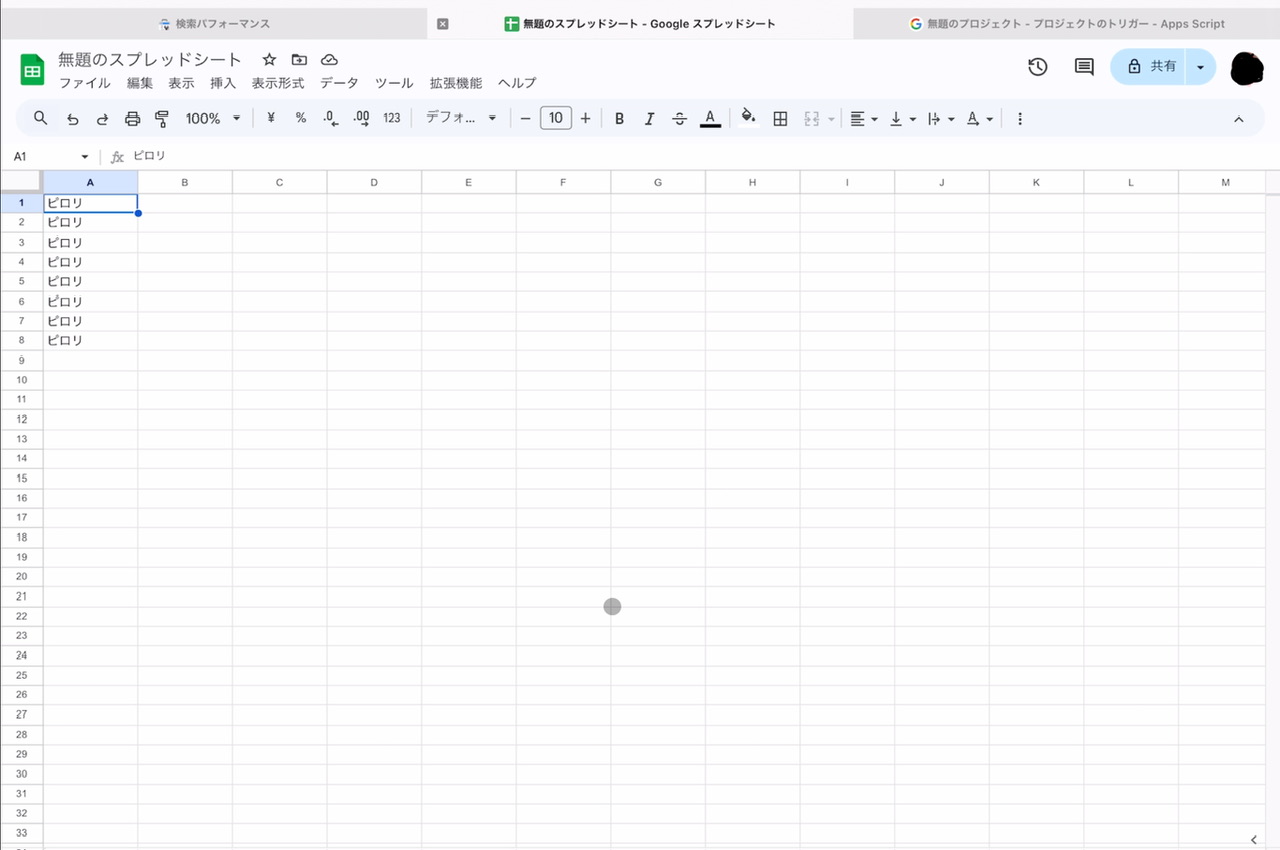This screenshot has height=850, width=1280.
Task: Decrease decimal places
Action: pos(331,118)
